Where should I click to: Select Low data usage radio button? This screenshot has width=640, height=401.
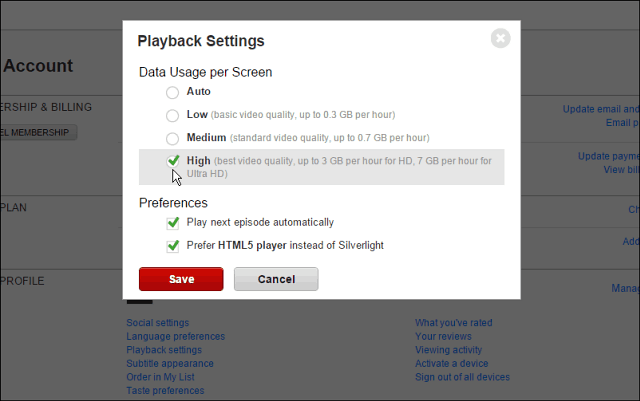click(173, 115)
